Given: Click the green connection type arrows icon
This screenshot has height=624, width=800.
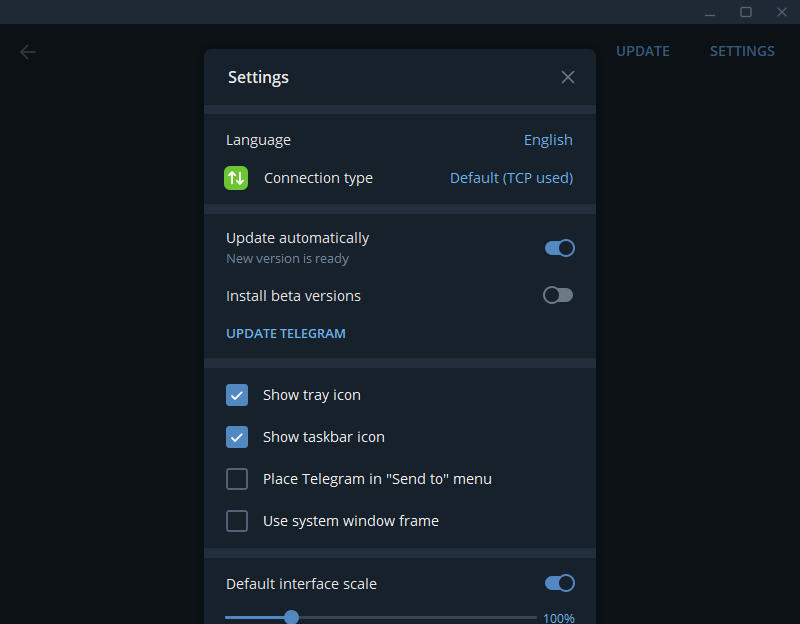Looking at the screenshot, I should pyautogui.click(x=236, y=178).
